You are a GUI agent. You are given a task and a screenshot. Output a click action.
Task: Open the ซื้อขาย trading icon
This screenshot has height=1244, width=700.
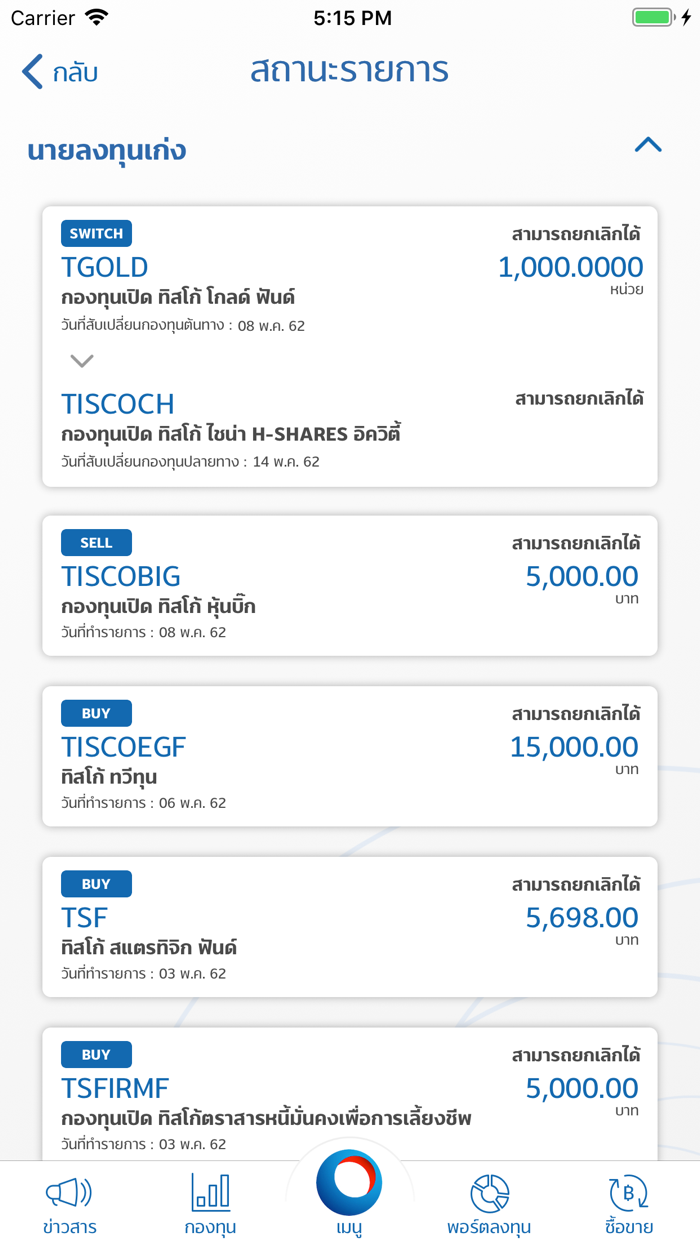point(629,1196)
